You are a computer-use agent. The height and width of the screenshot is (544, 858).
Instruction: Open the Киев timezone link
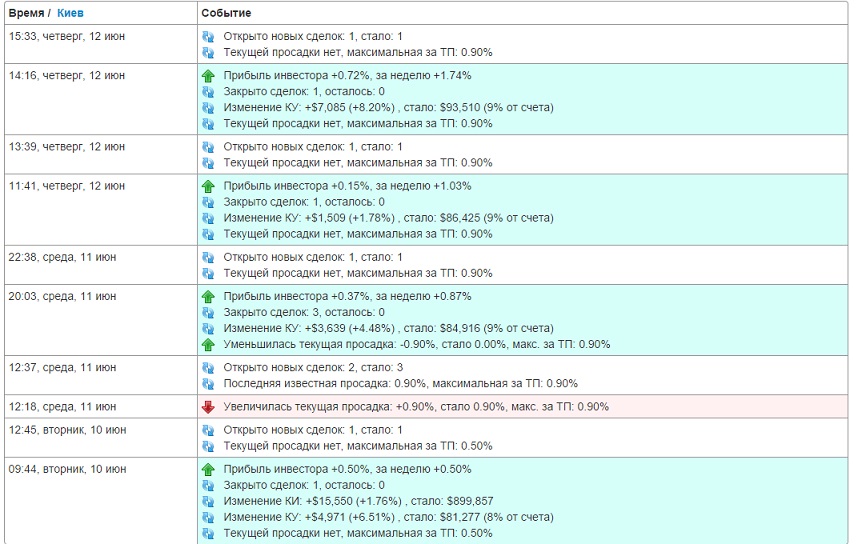(x=70, y=13)
